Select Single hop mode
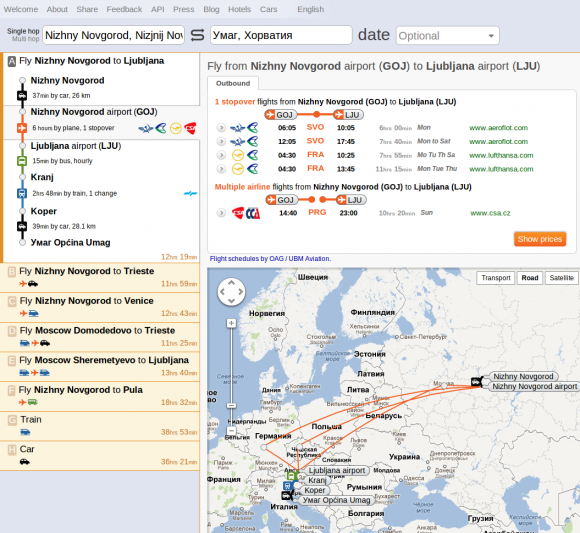The height and width of the screenshot is (533, 580). (23, 31)
